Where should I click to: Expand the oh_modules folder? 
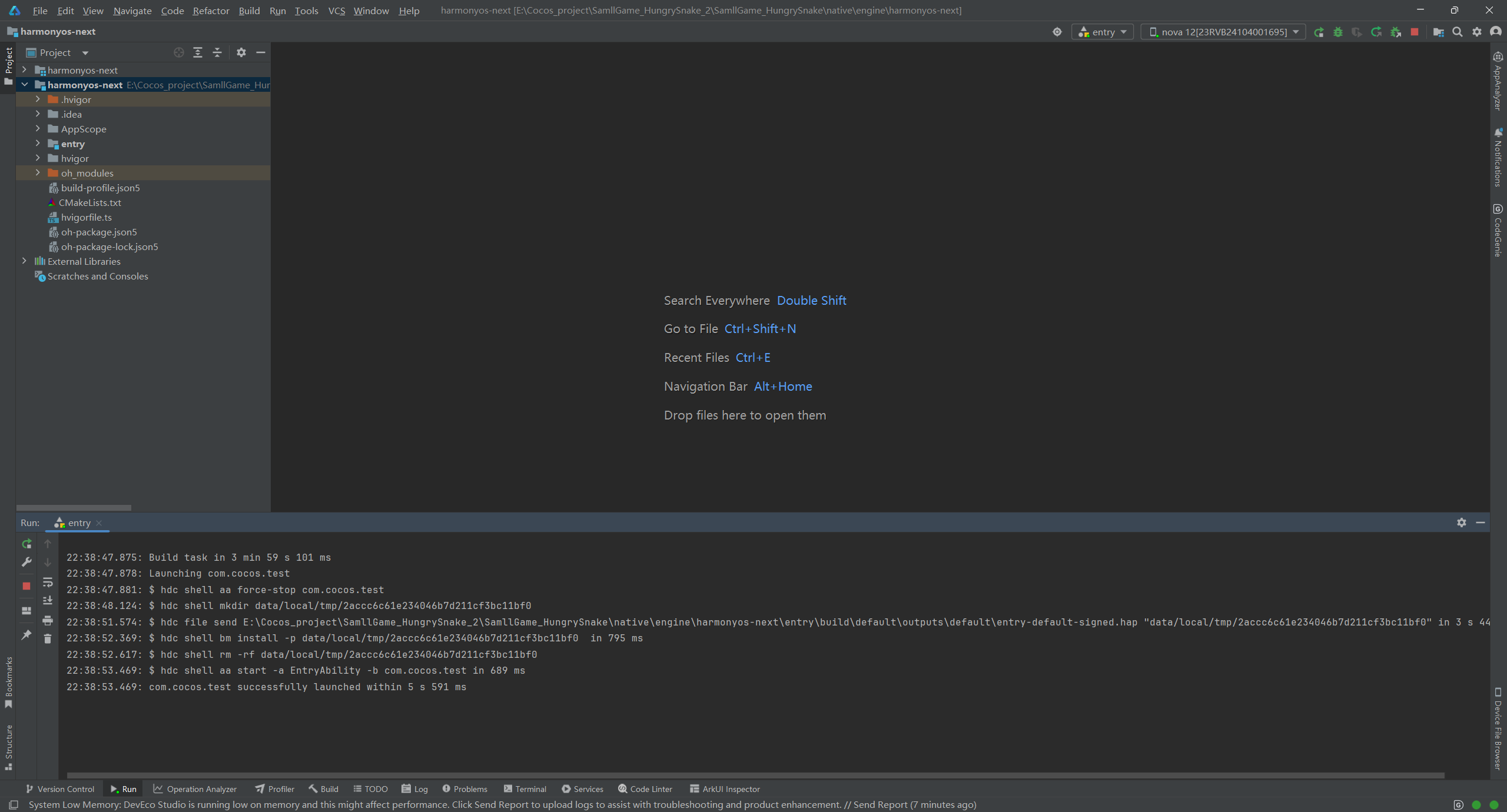click(x=38, y=173)
